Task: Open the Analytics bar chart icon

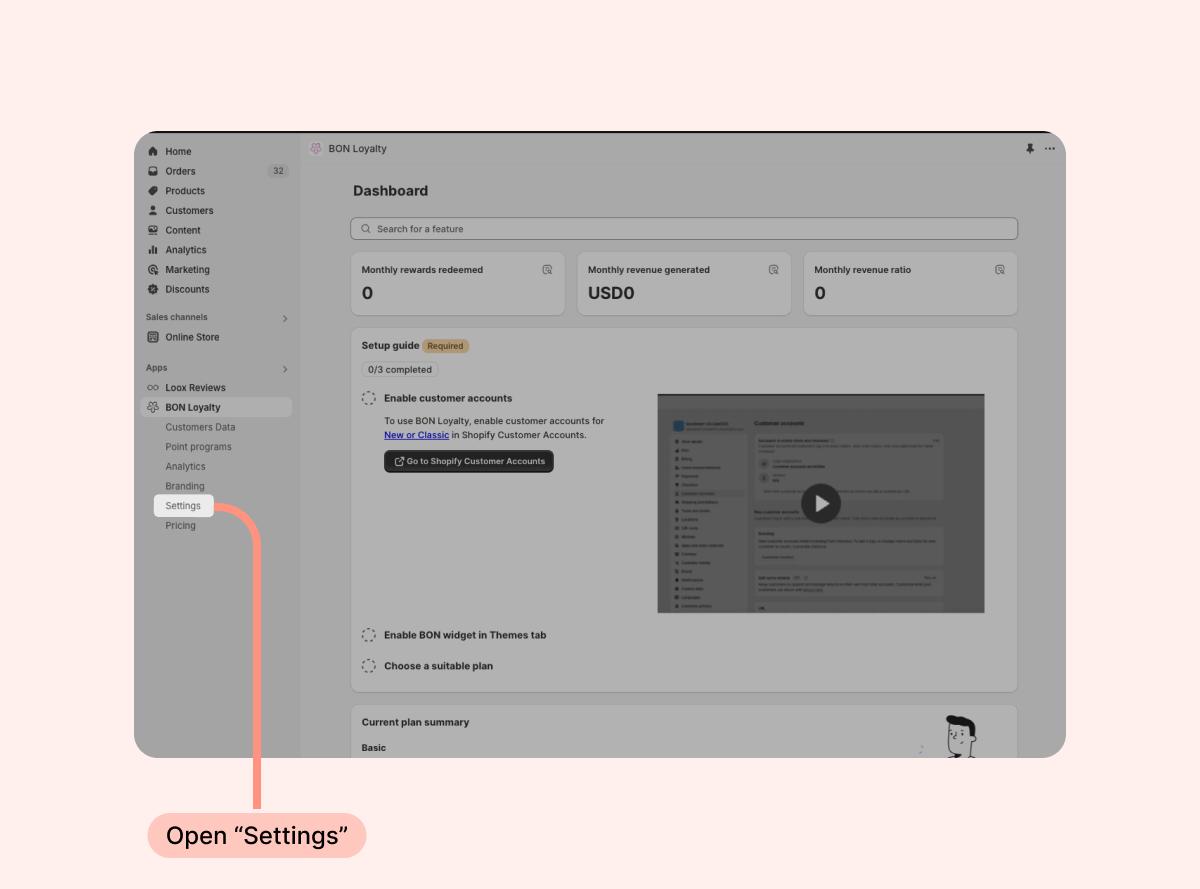Action: pyautogui.click(x=153, y=250)
